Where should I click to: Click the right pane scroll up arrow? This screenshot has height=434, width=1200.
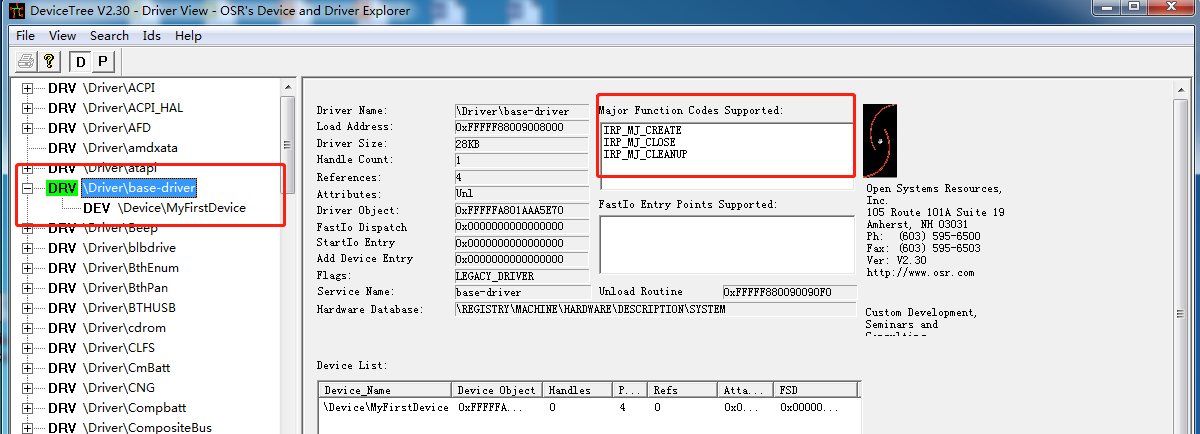[1180, 89]
